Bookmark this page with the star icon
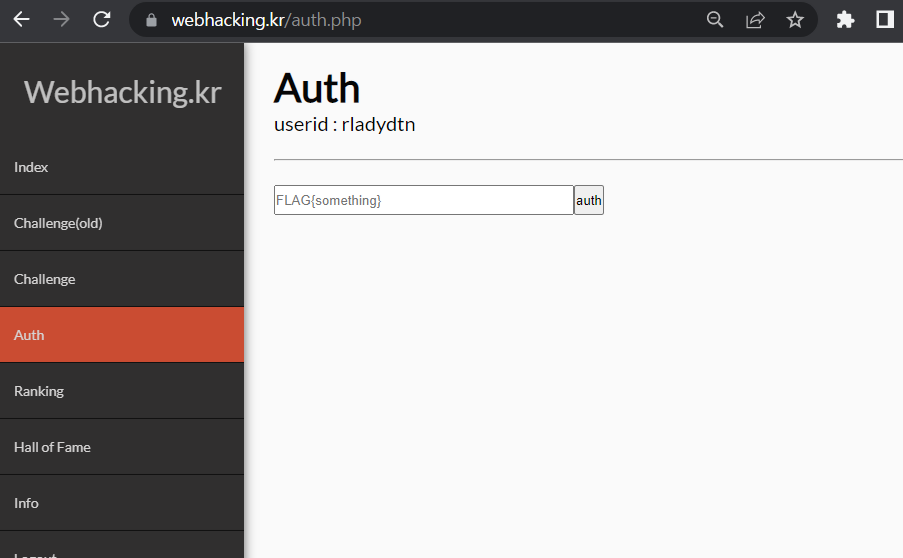The height and width of the screenshot is (558, 903). pos(795,20)
